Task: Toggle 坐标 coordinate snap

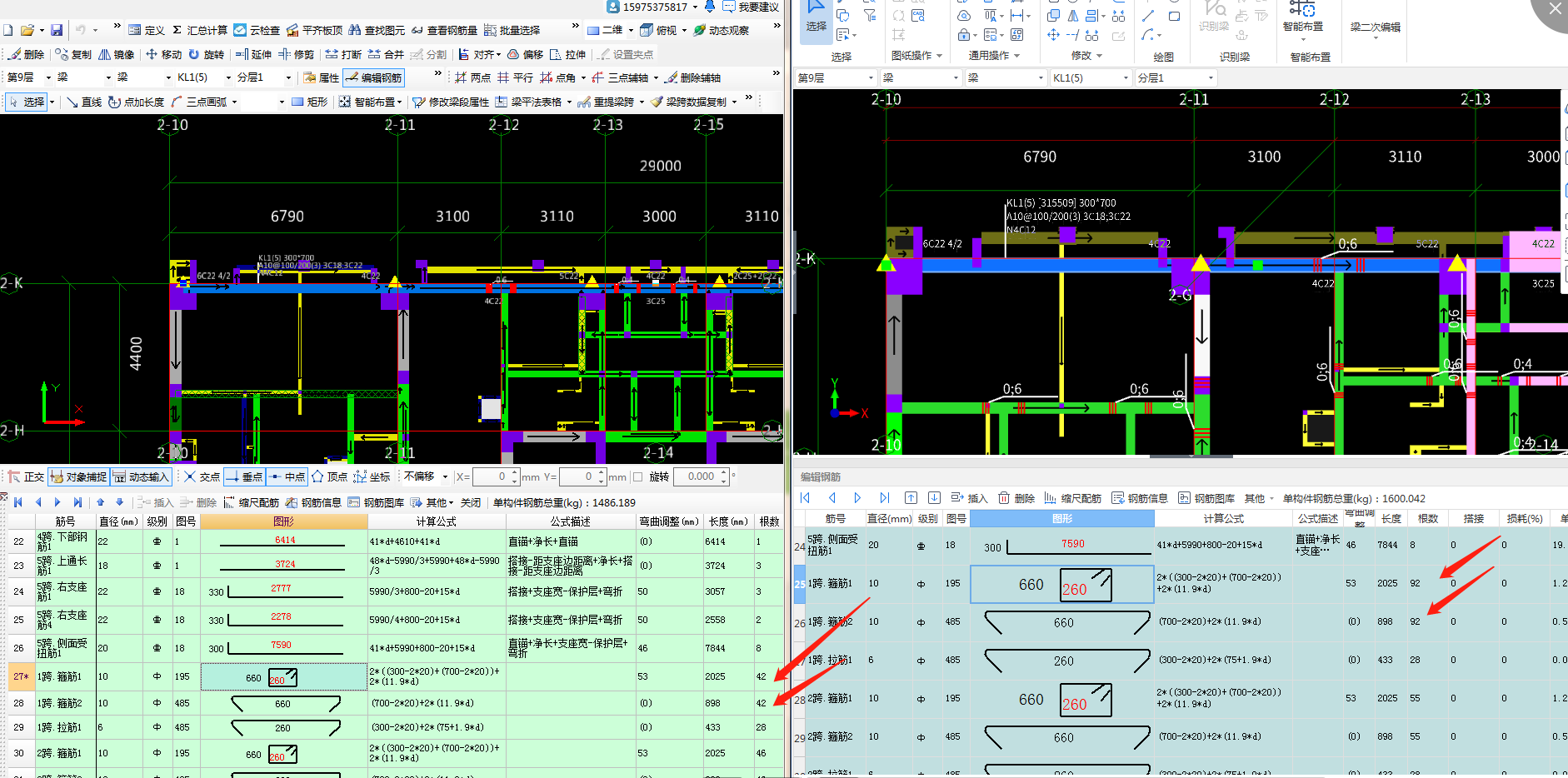Action: click(x=372, y=476)
